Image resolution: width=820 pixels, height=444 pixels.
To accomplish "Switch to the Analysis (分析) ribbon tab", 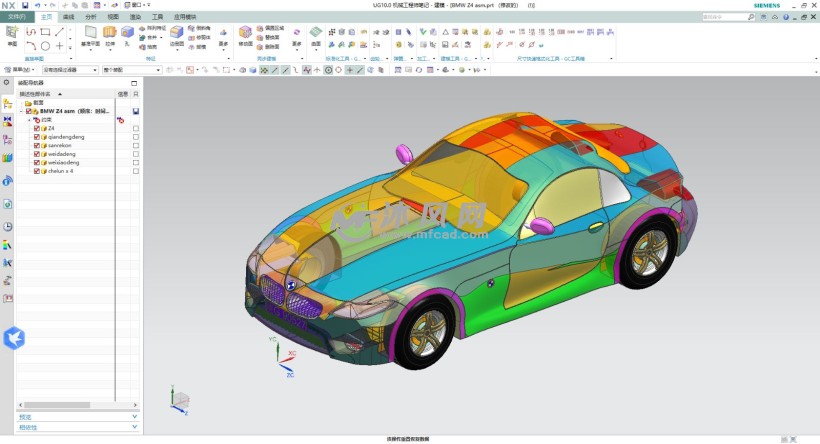I will [x=91, y=17].
